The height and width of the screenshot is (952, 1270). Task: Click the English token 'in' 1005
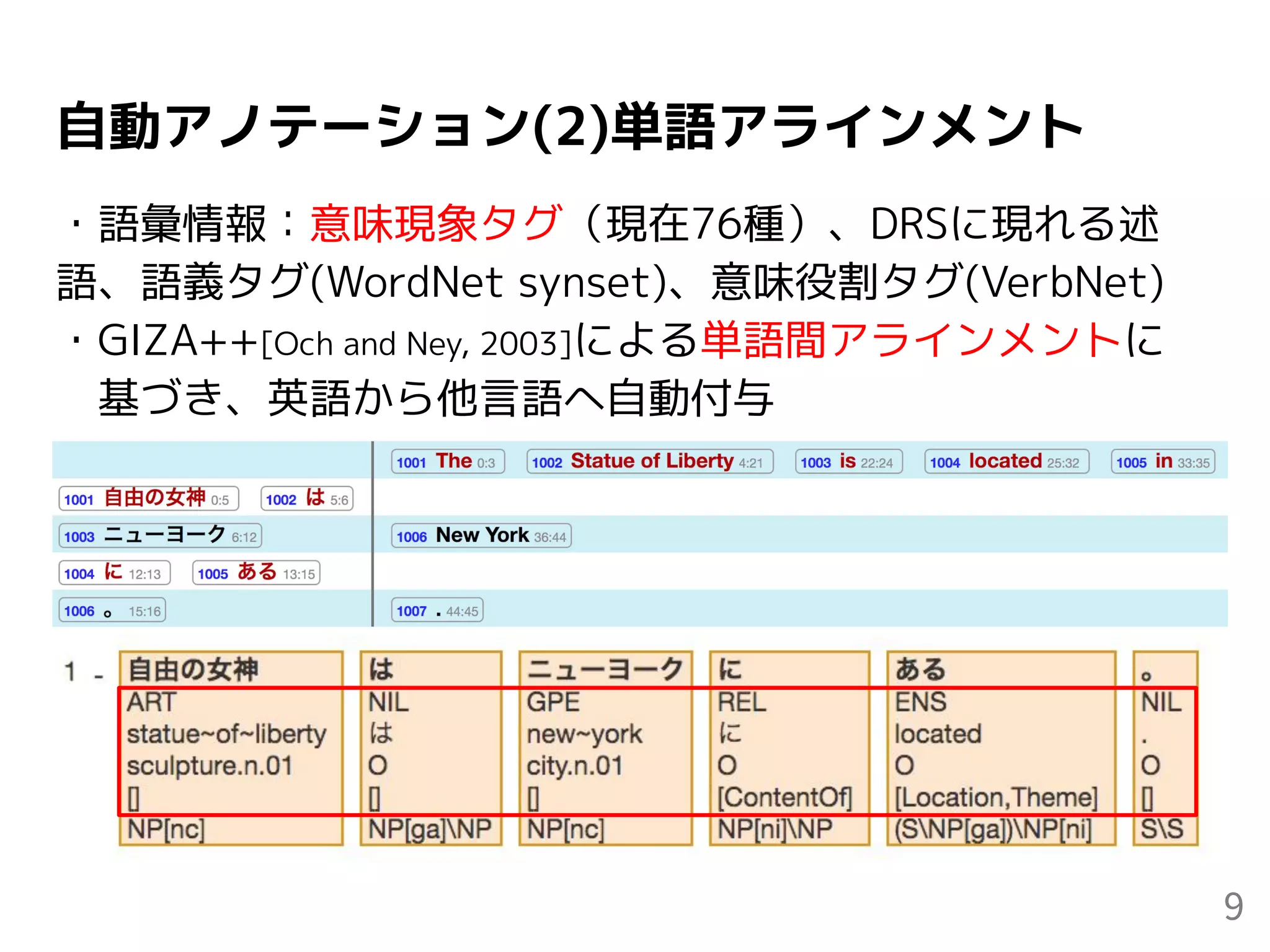[x=1163, y=462]
